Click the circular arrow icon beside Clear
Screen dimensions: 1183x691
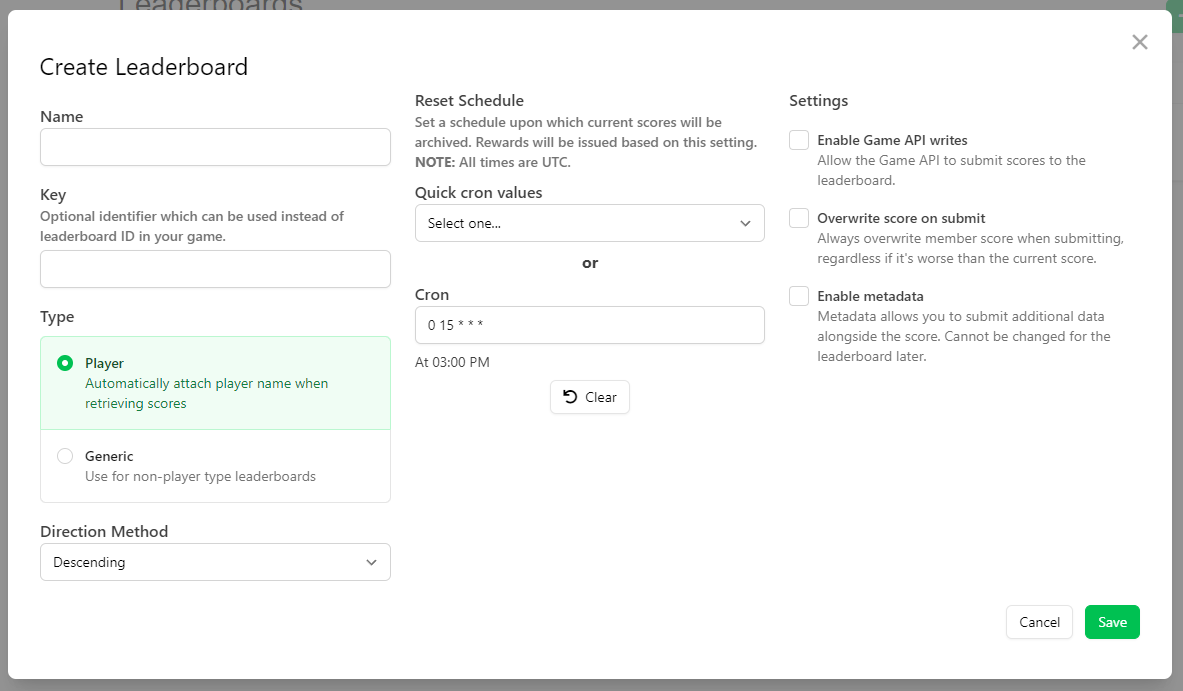(570, 397)
